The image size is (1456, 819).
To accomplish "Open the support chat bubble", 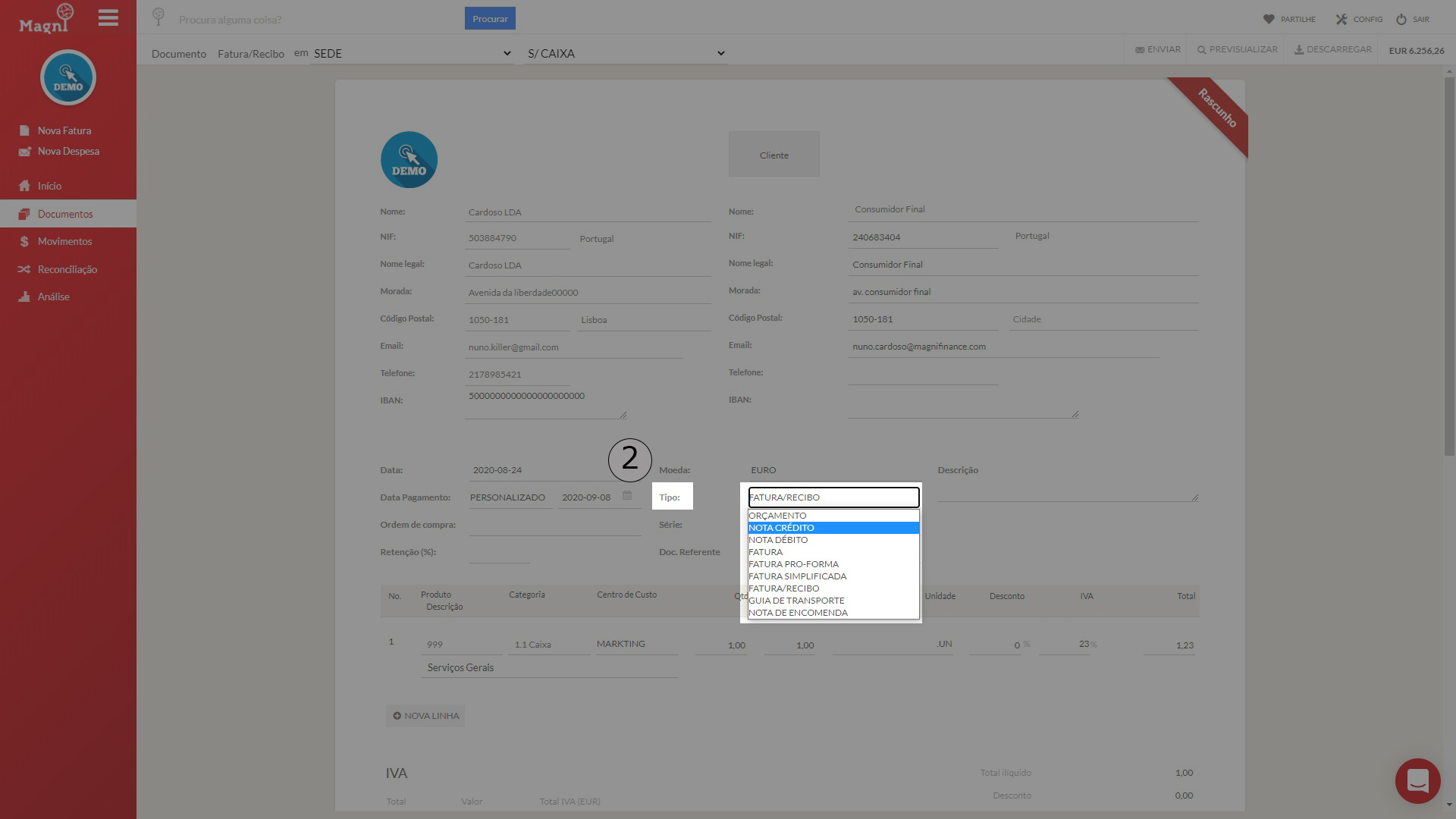I will (x=1417, y=780).
